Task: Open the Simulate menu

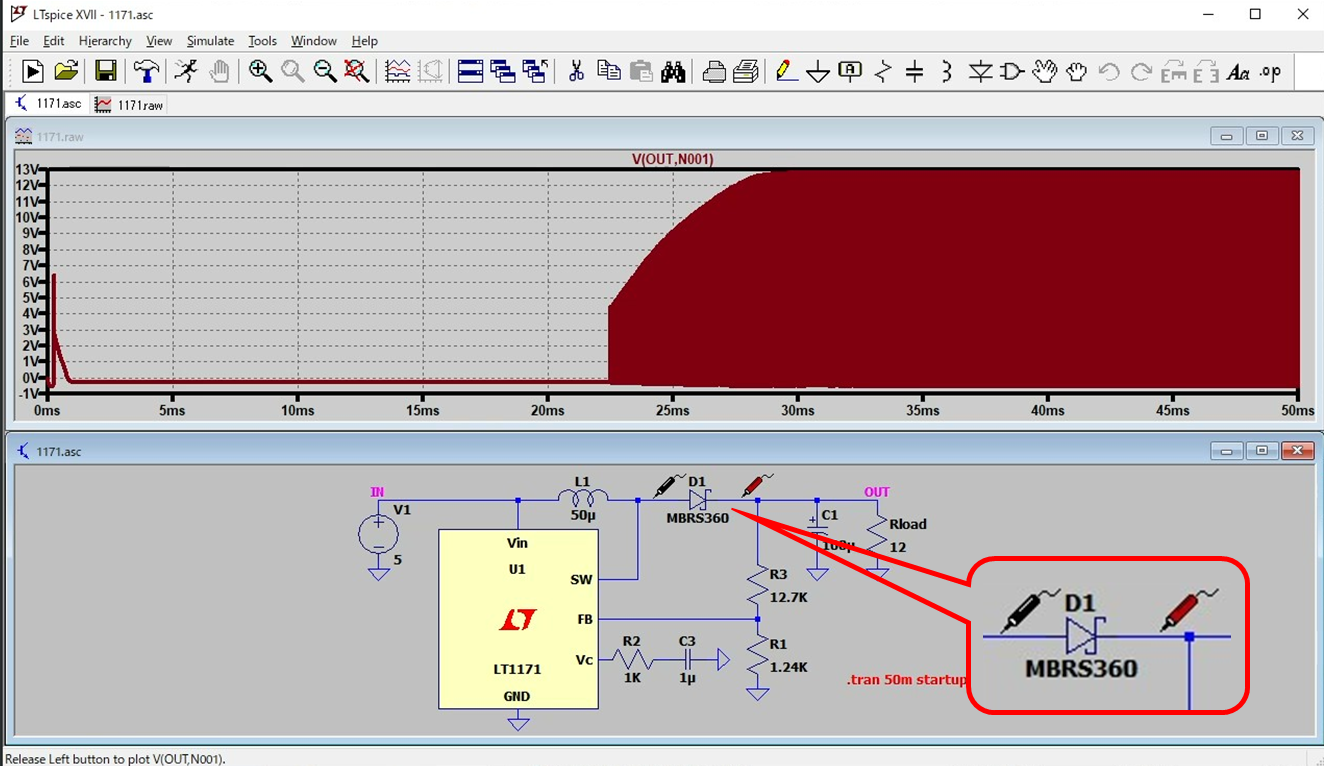Action: coord(210,41)
